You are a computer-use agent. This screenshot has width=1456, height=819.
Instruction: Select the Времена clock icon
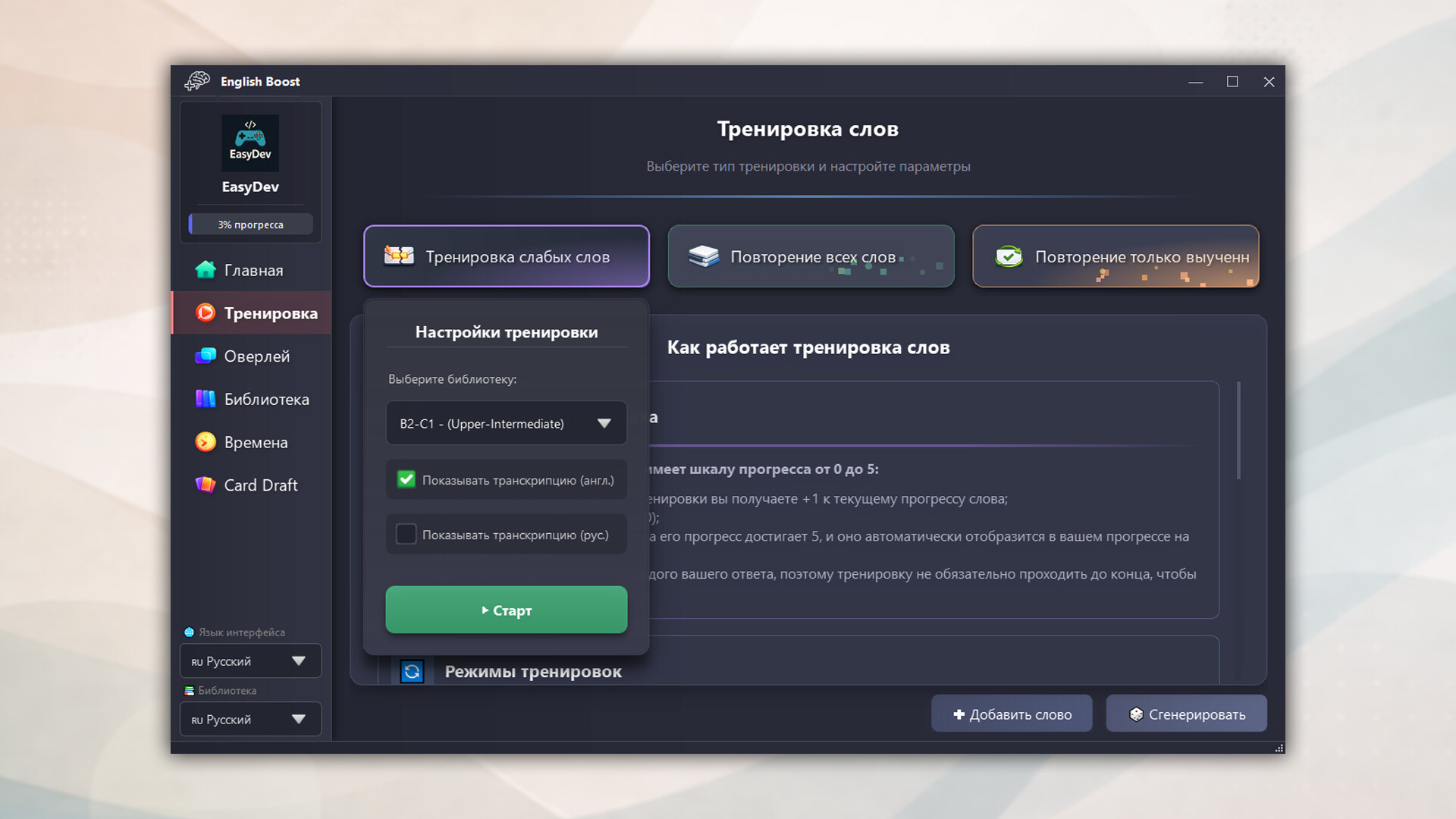pyautogui.click(x=206, y=442)
